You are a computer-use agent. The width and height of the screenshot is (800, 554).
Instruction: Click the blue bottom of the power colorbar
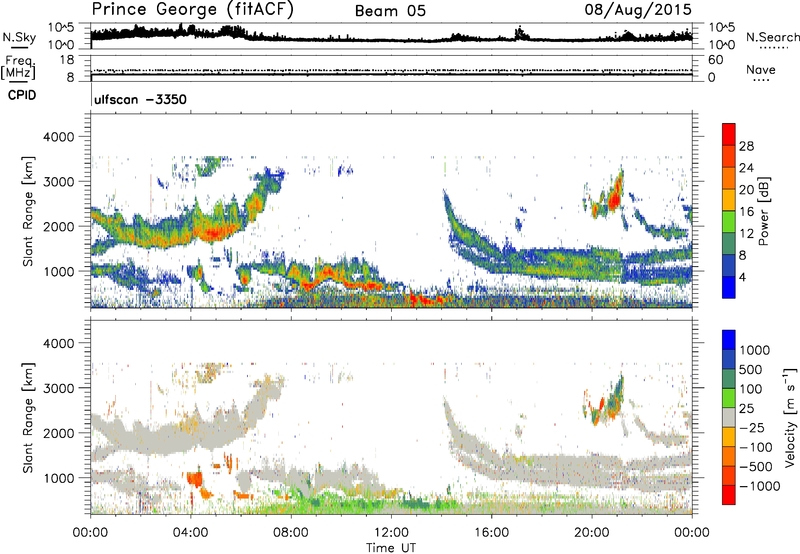[x=729, y=287]
